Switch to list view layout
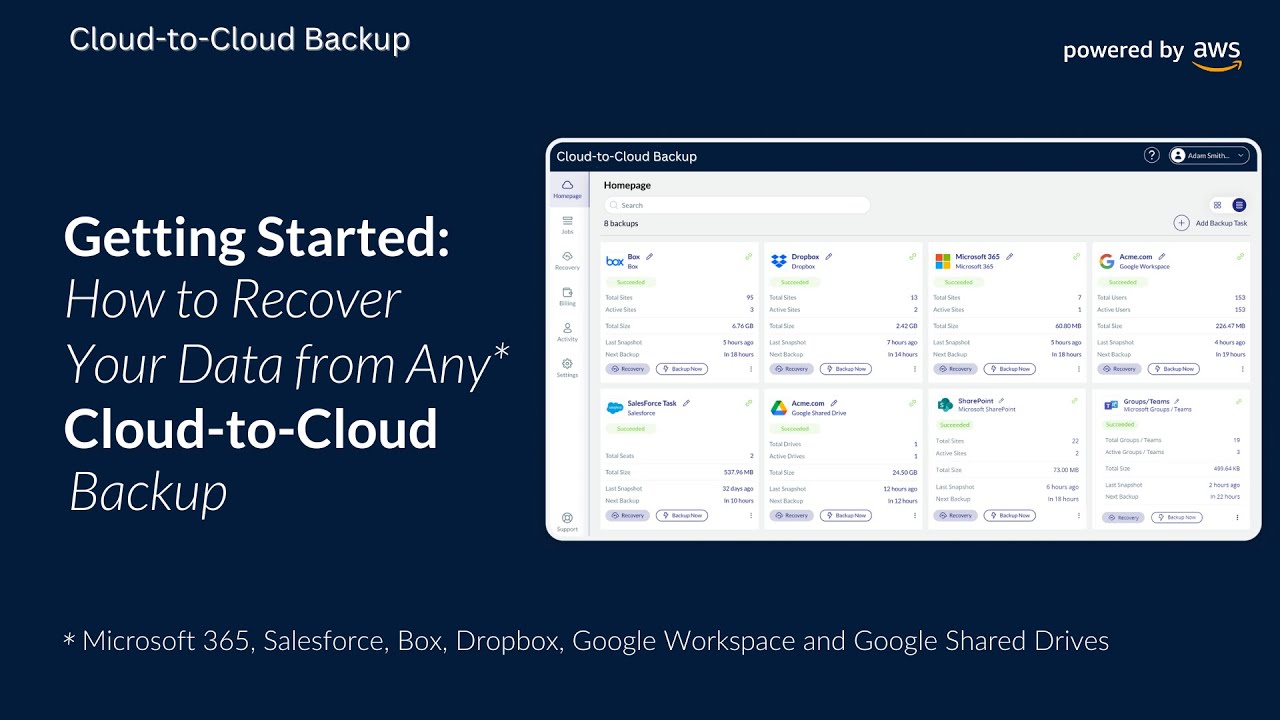This screenshot has width=1280, height=720. coord(1239,205)
